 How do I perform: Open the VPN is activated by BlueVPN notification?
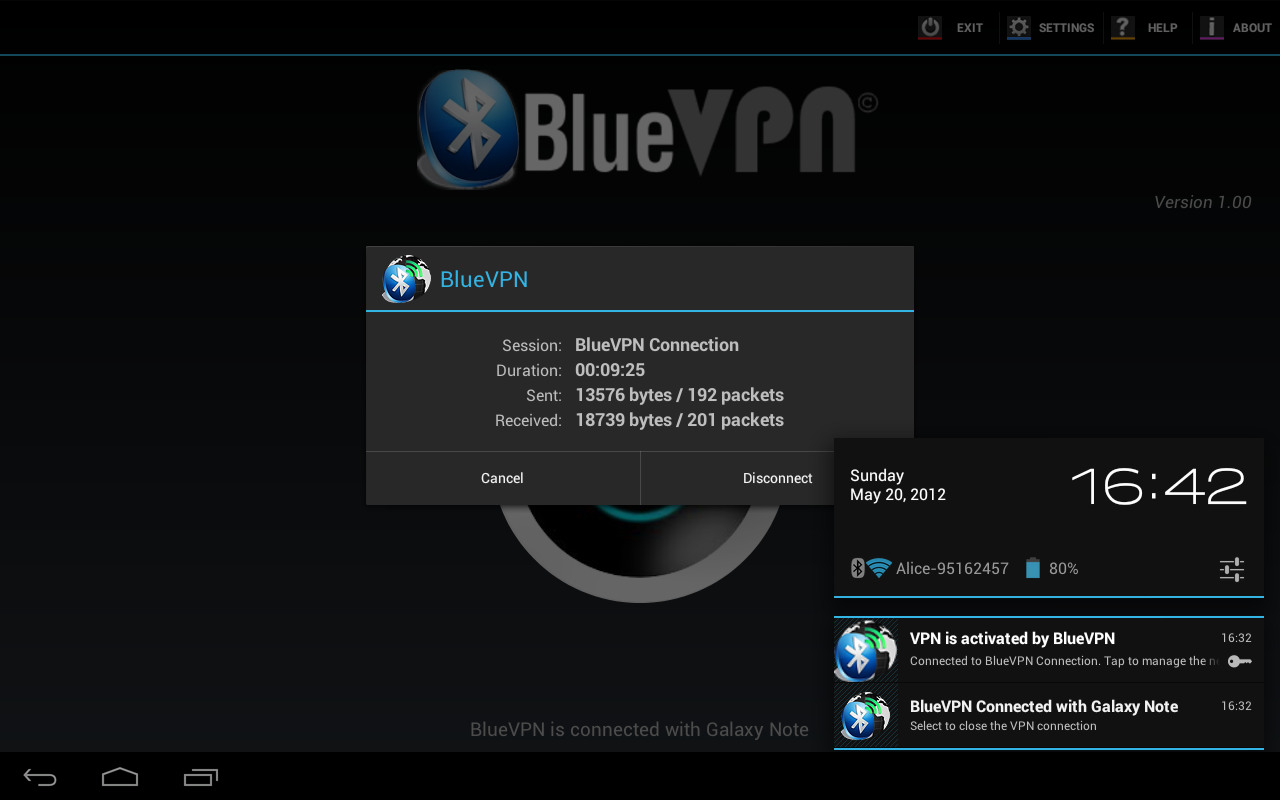[x=1049, y=650]
